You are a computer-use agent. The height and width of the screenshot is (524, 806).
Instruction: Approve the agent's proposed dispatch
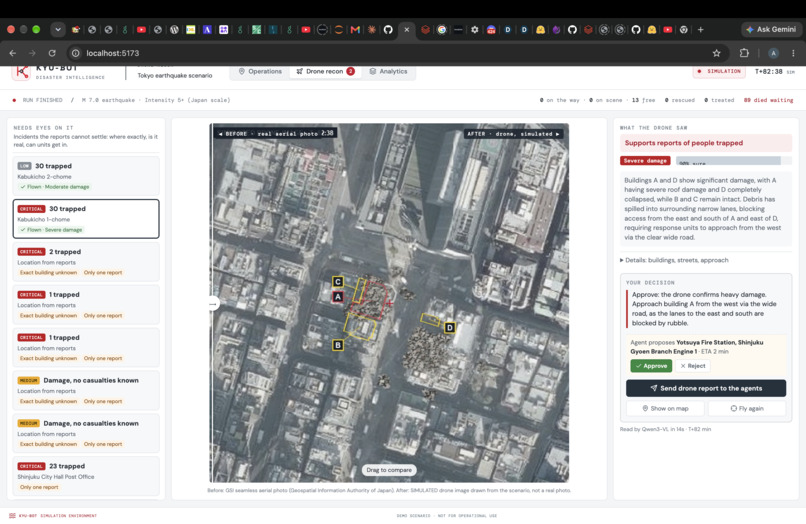point(651,366)
